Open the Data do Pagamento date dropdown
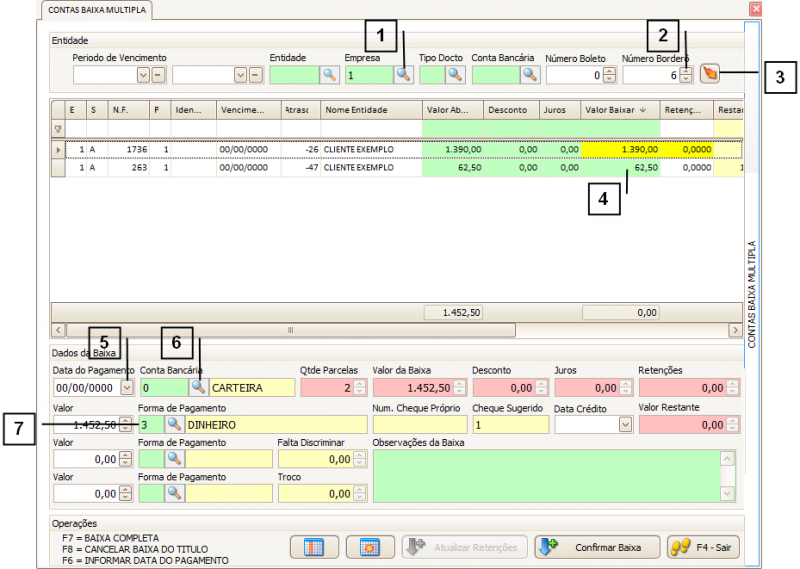 pos(126,387)
